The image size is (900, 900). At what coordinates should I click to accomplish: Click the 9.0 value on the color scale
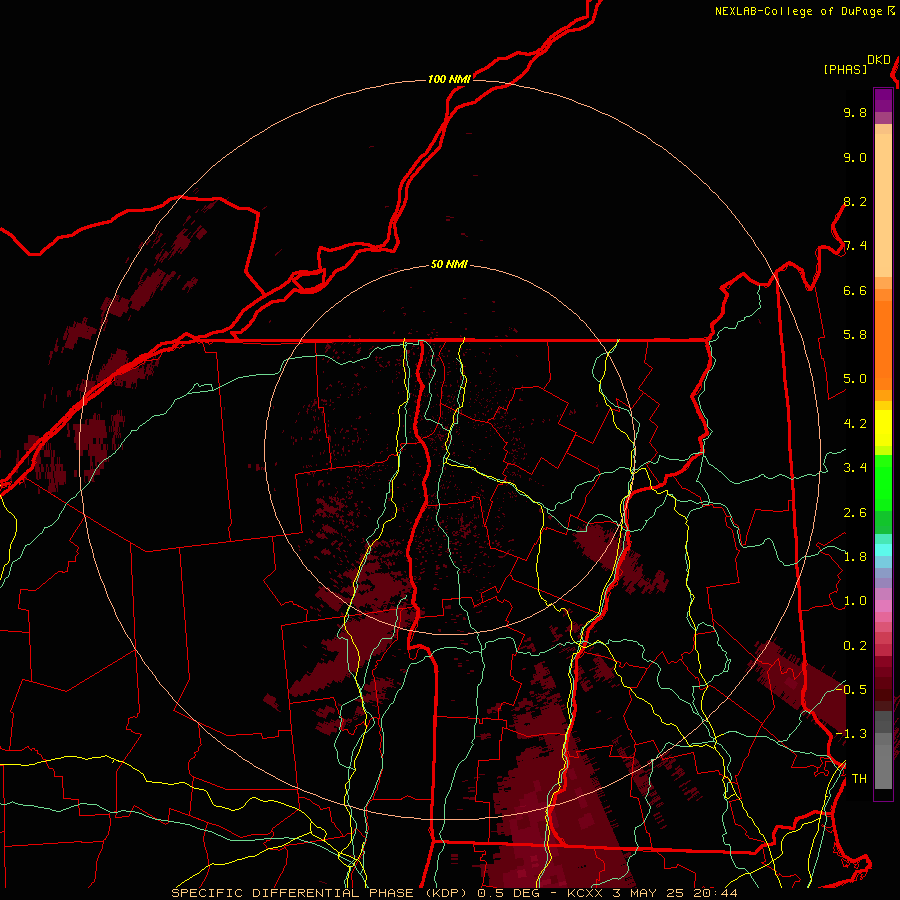click(x=855, y=158)
